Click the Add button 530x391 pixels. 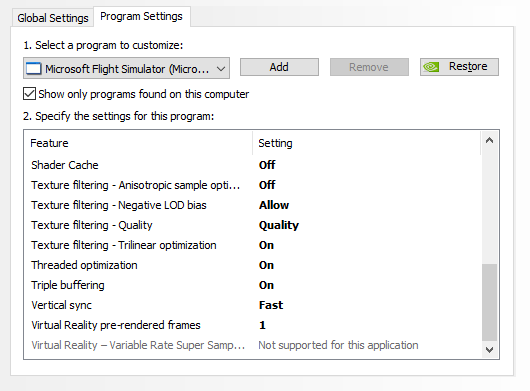(x=279, y=67)
